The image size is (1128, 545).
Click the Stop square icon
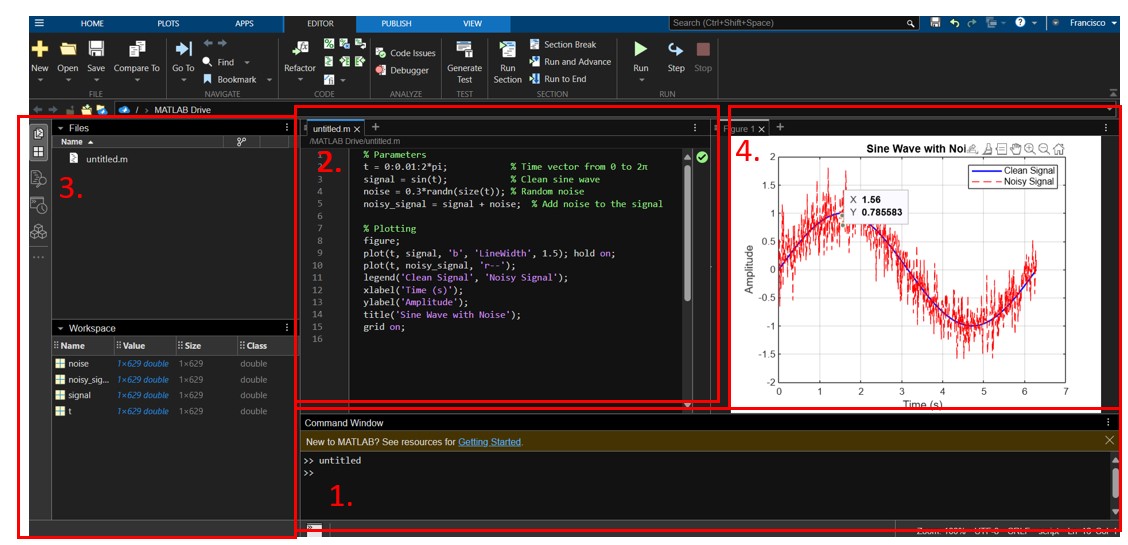[x=703, y=49]
